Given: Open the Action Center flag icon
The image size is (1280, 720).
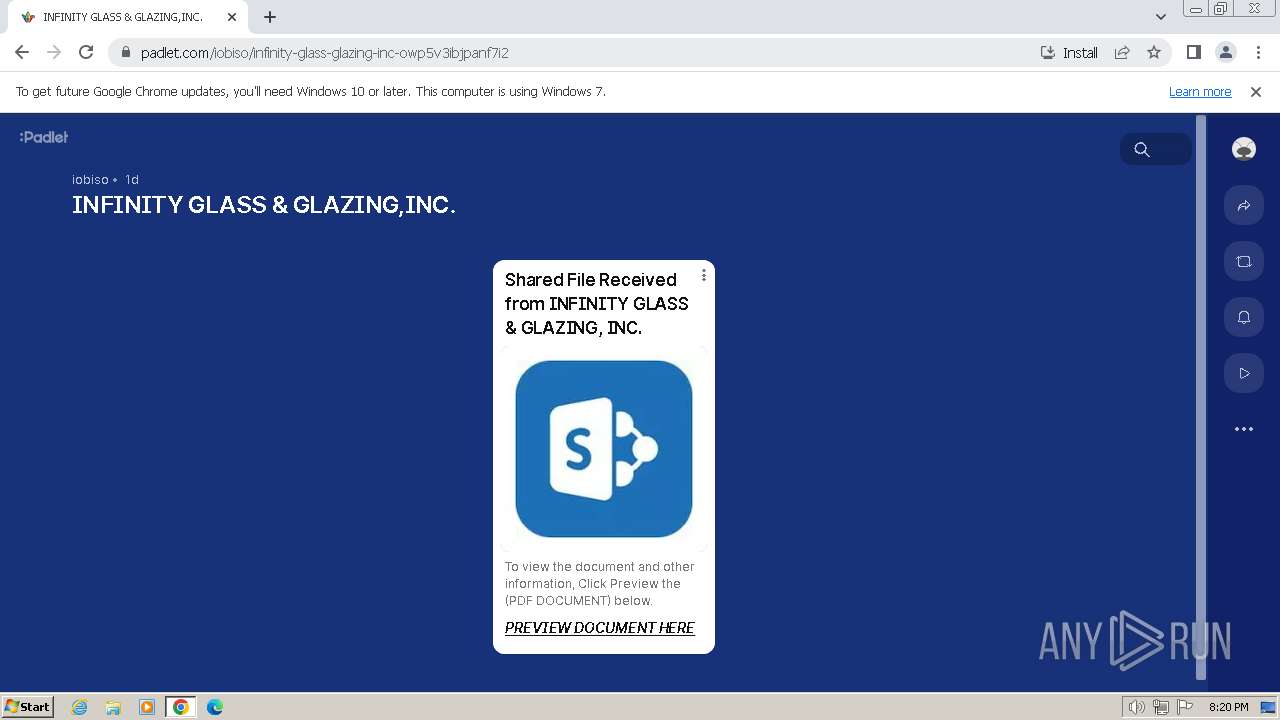Looking at the screenshot, I should click(1185, 707).
